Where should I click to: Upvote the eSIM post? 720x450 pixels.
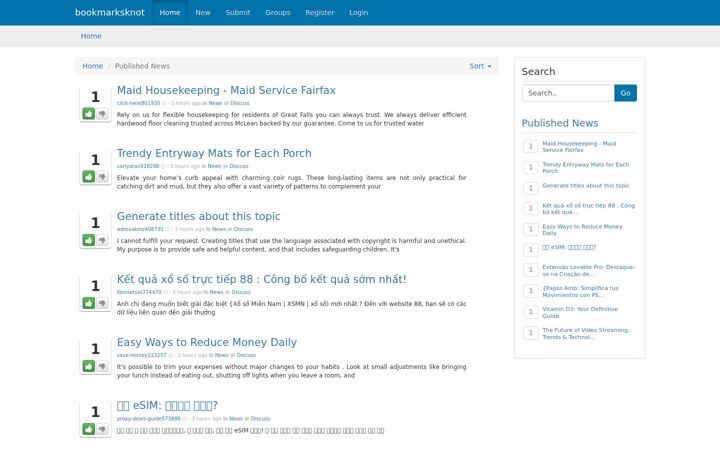(x=89, y=429)
